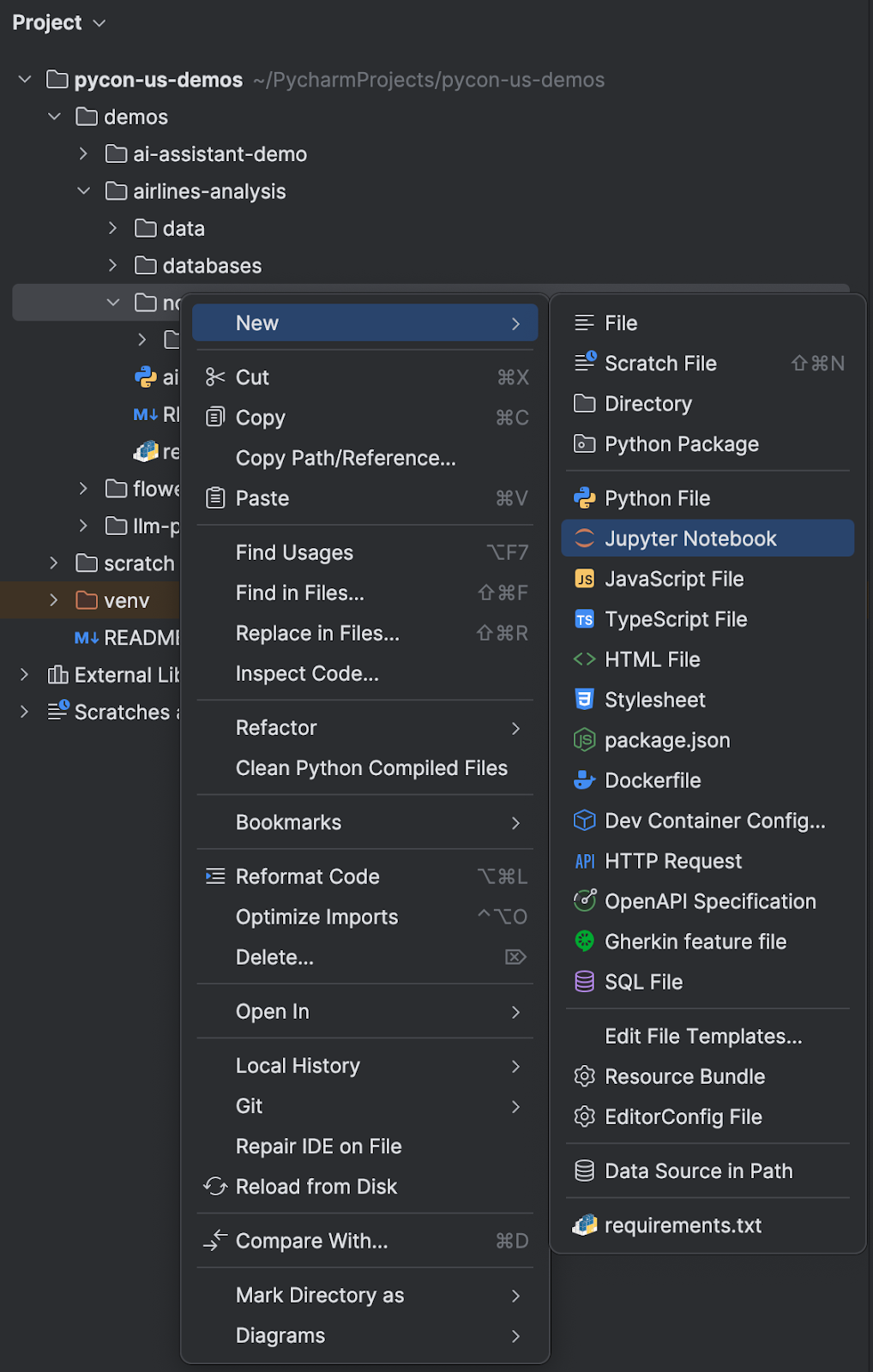This screenshot has height=1372, width=873.
Task: Click the Gherkin feature file icon
Action: click(x=584, y=942)
